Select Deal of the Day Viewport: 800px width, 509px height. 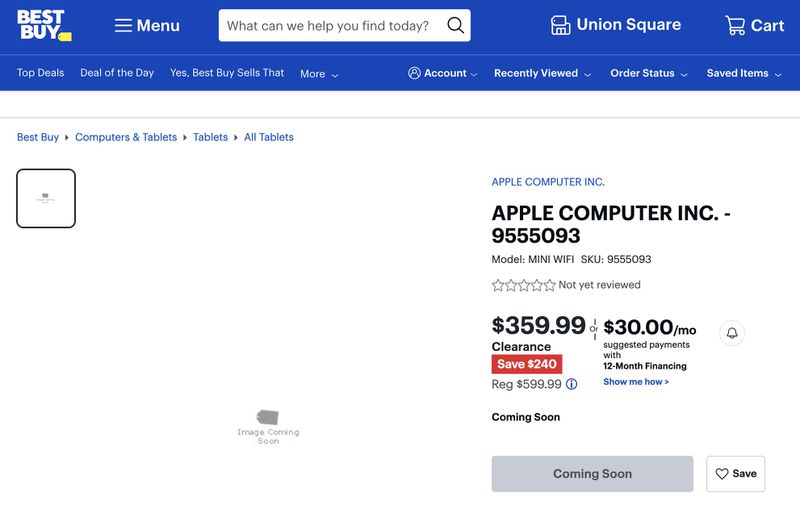(x=117, y=73)
